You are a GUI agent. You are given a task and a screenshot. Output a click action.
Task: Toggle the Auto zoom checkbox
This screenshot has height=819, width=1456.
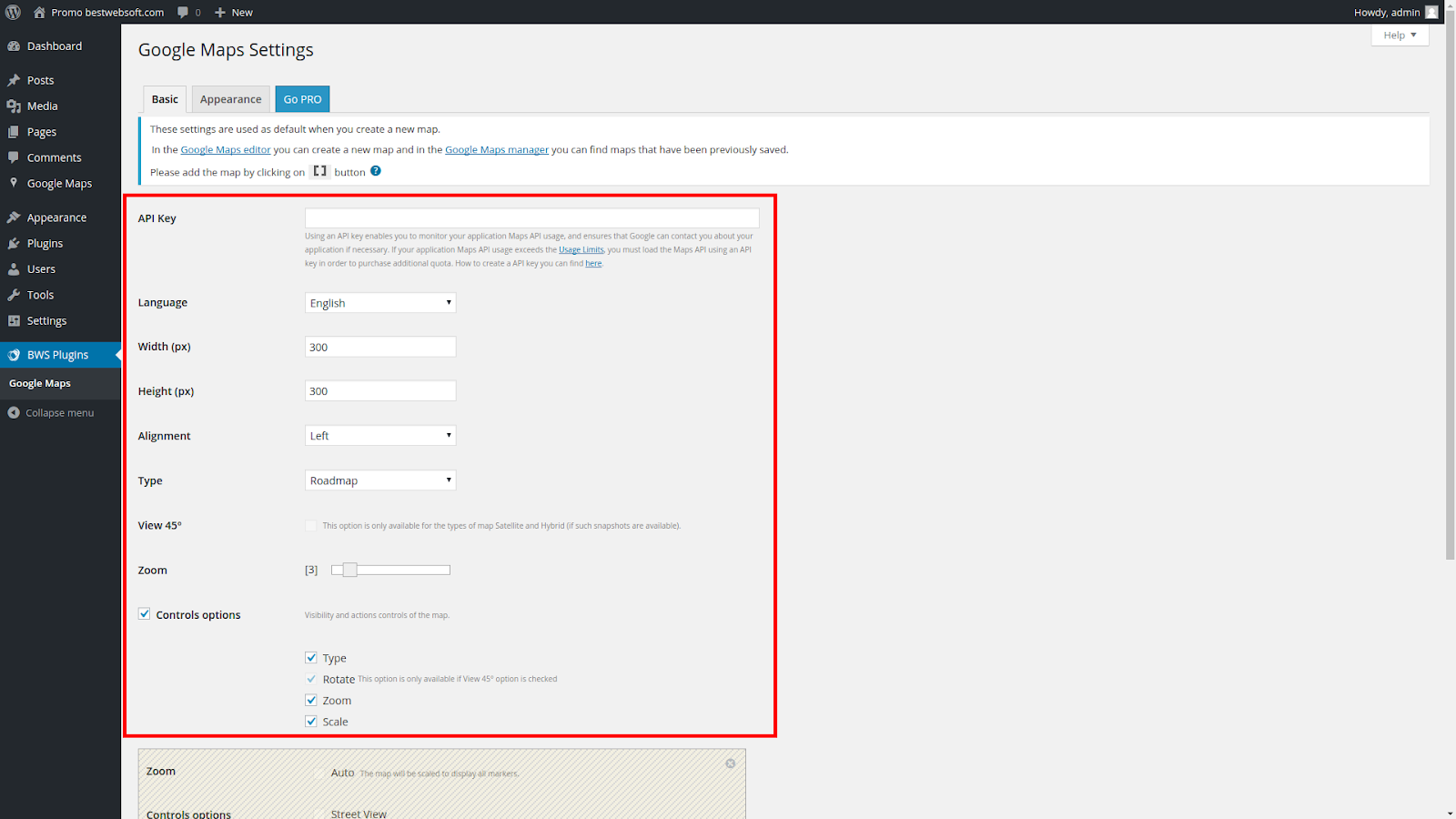point(319,773)
